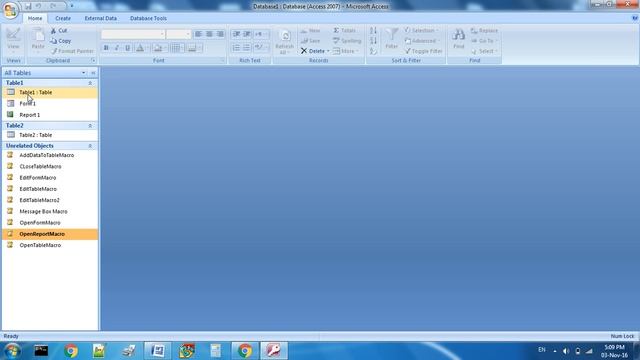Image resolution: width=640 pixels, height=360 pixels.
Task: Toggle bold formatting
Action: pyautogui.click(x=106, y=48)
